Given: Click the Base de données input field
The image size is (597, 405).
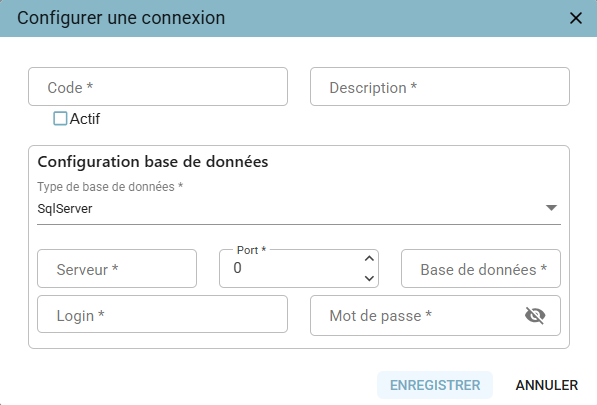Looking at the screenshot, I should [x=481, y=269].
